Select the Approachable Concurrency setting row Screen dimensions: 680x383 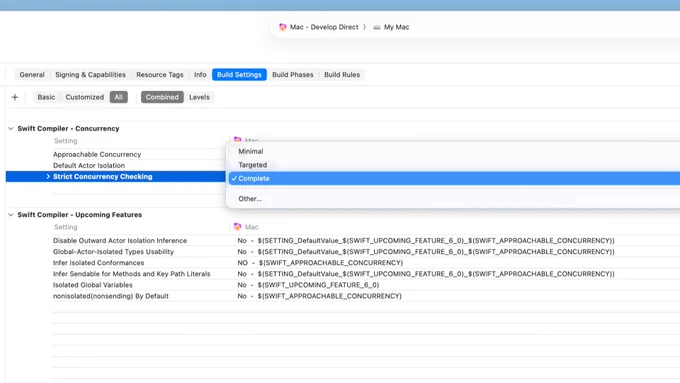(97, 154)
